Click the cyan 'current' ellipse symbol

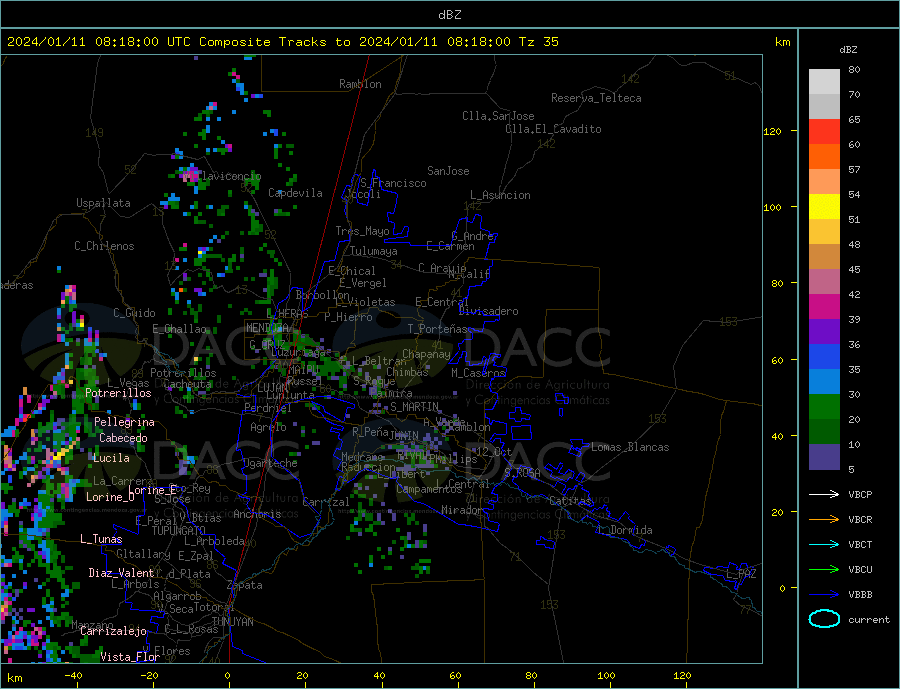tap(824, 619)
